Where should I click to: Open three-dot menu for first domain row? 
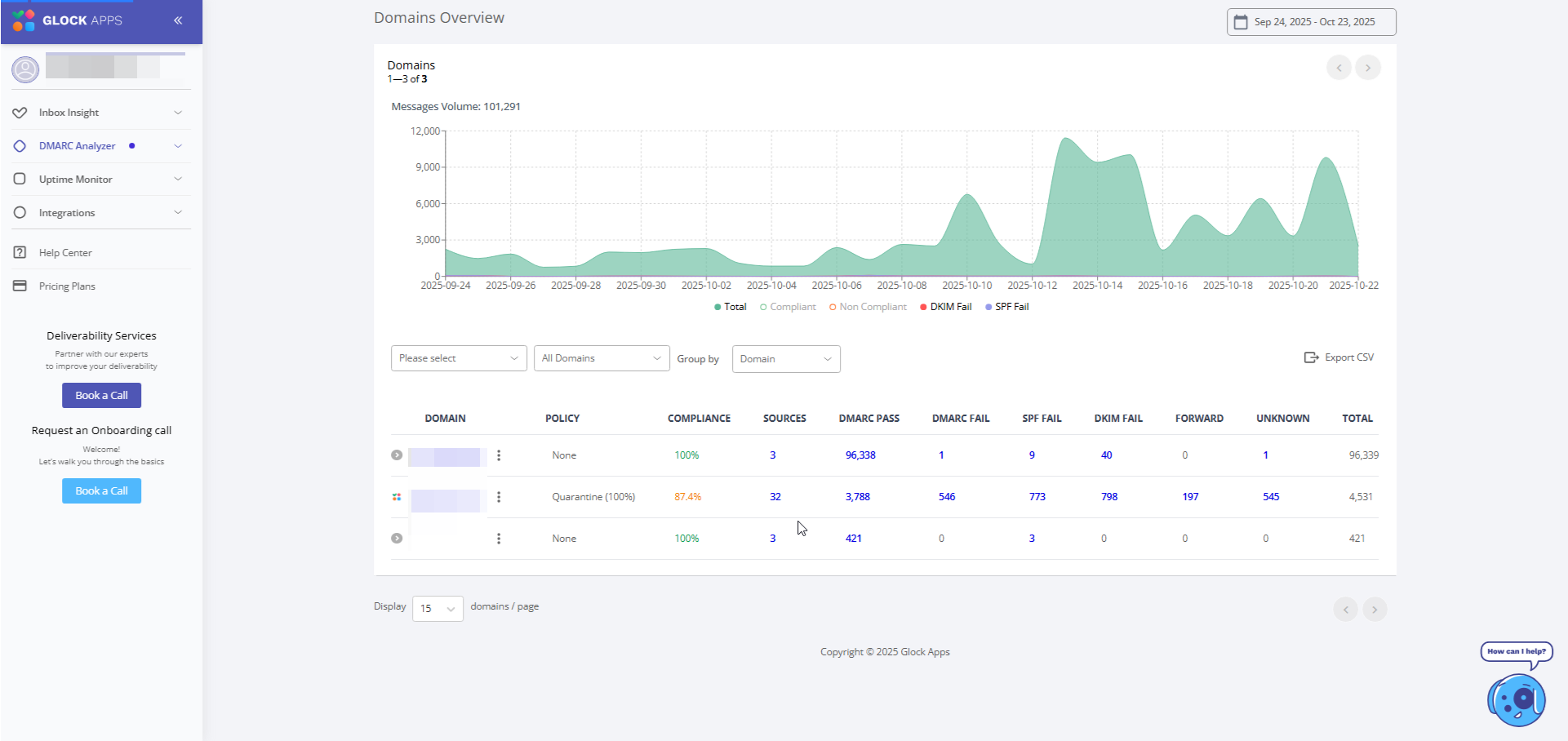(499, 455)
